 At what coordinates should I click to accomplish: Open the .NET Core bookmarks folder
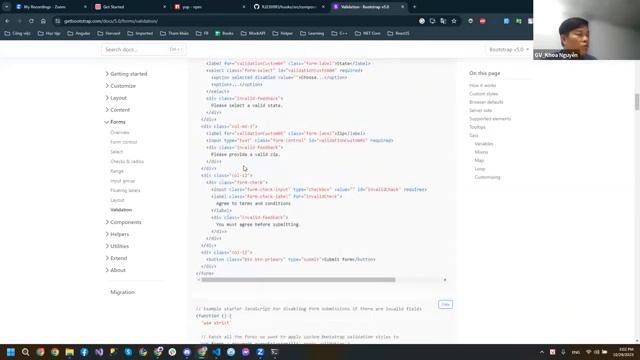tap(367, 33)
